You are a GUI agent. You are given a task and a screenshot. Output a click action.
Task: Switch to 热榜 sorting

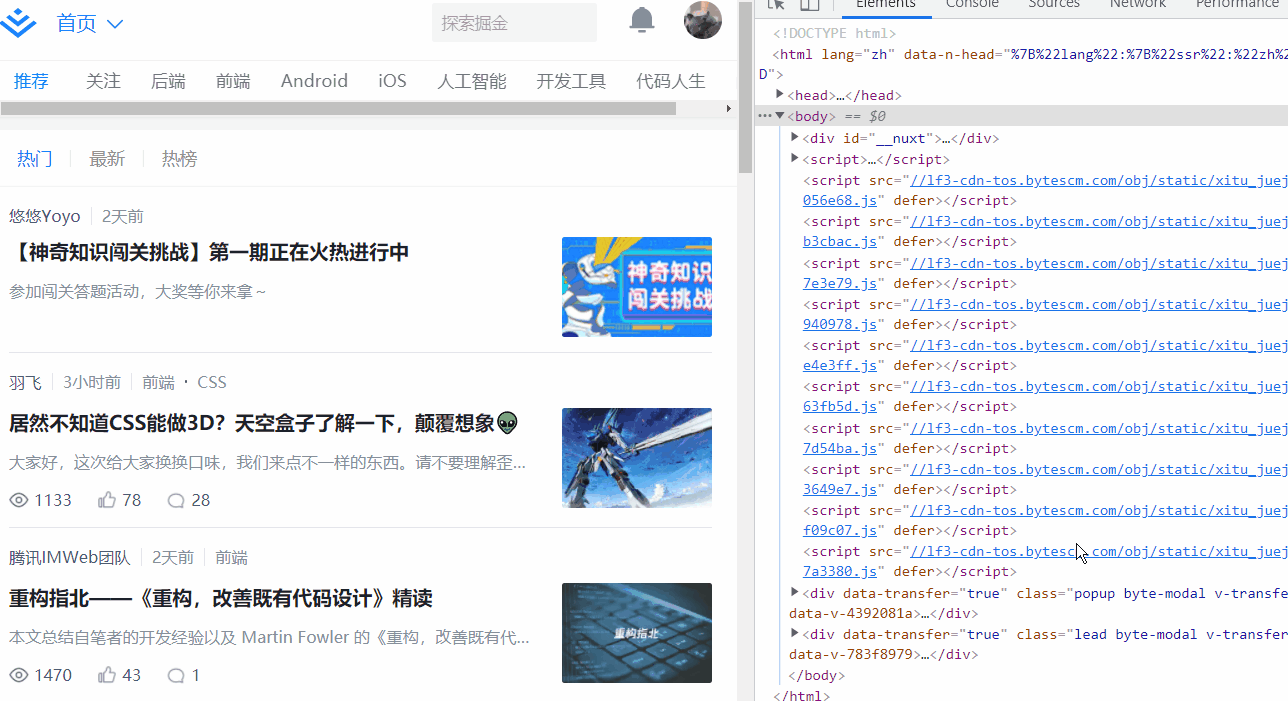point(180,158)
